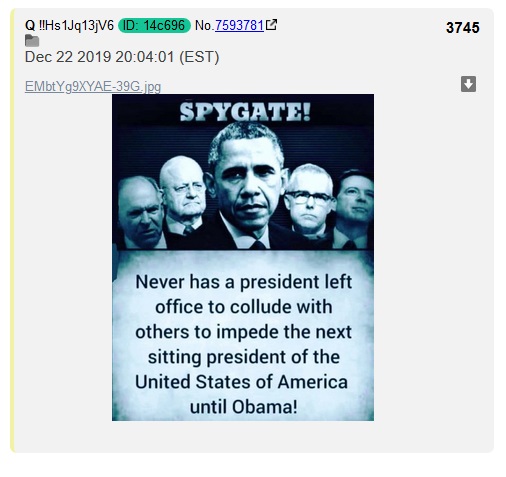506x477 pixels.
Task: Click the yellow highlight bar on post edge
Action: [12, 231]
